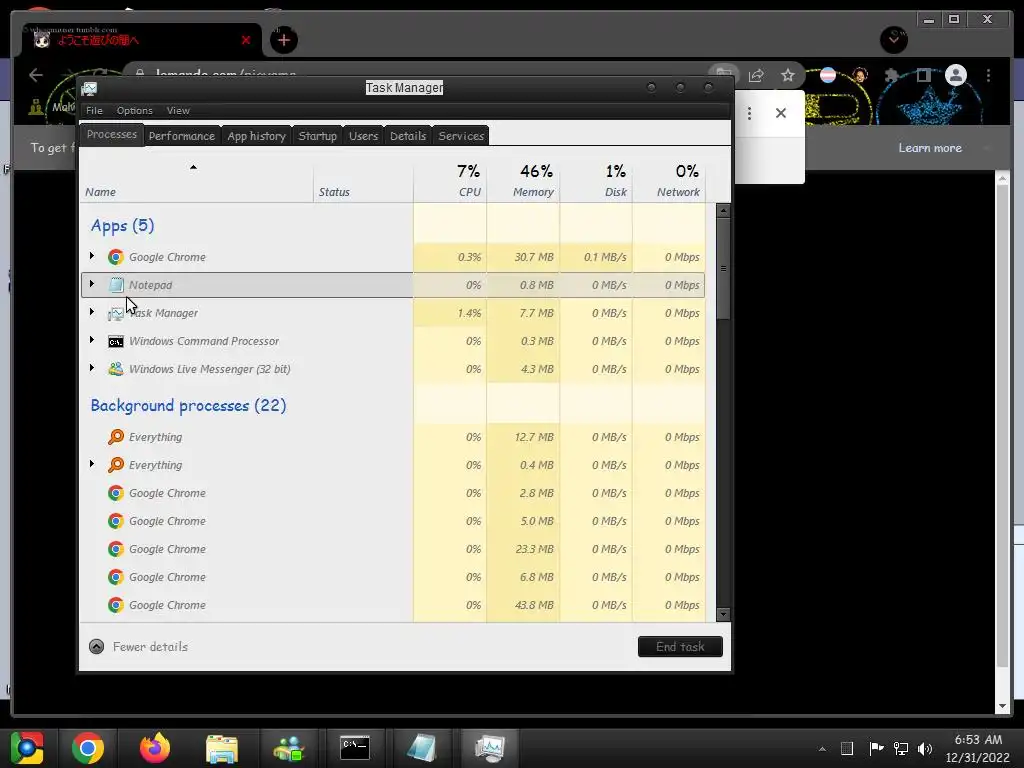Switch to the Startup tab
The image size is (1024, 768).
317,136
